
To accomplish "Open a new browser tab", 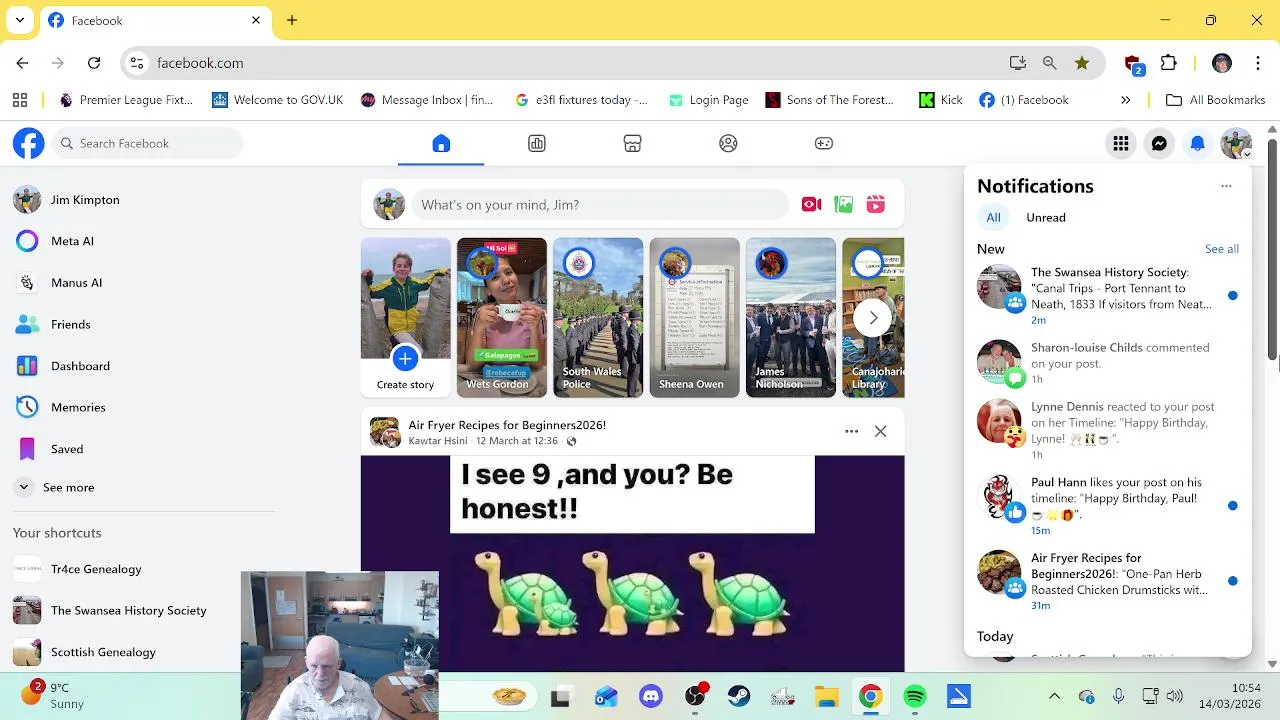I will (x=292, y=20).
